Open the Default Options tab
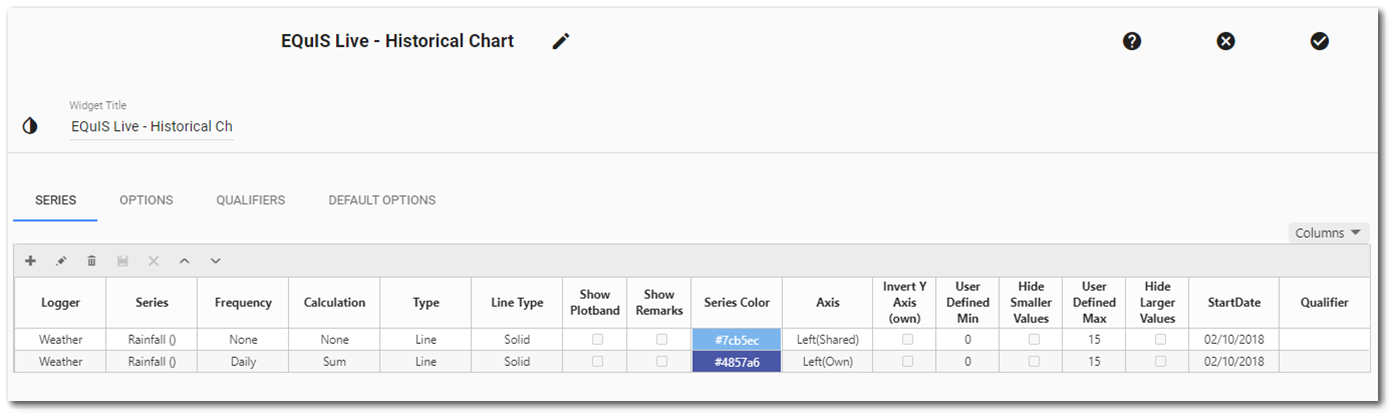 point(382,200)
